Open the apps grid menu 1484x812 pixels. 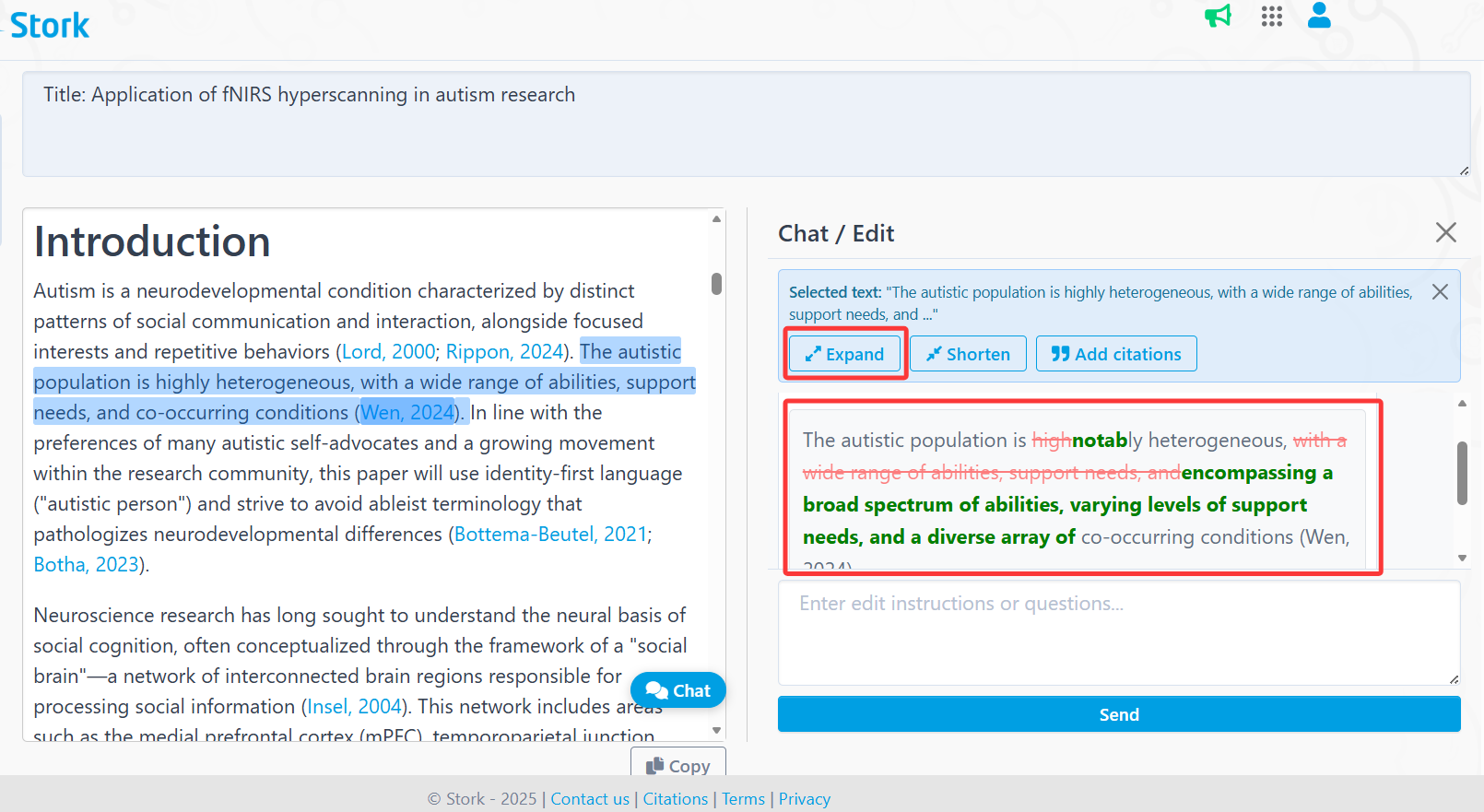tap(1271, 17)
